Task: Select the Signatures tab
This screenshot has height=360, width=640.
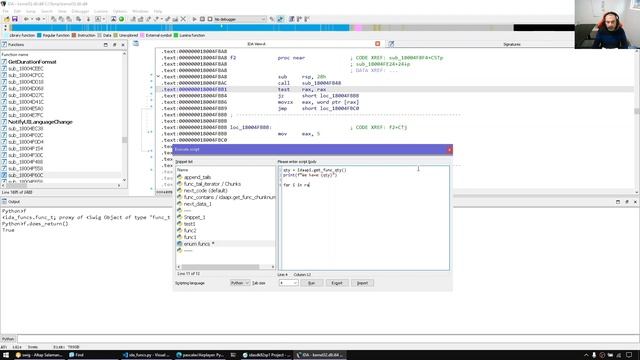Action: coord(512,44)
